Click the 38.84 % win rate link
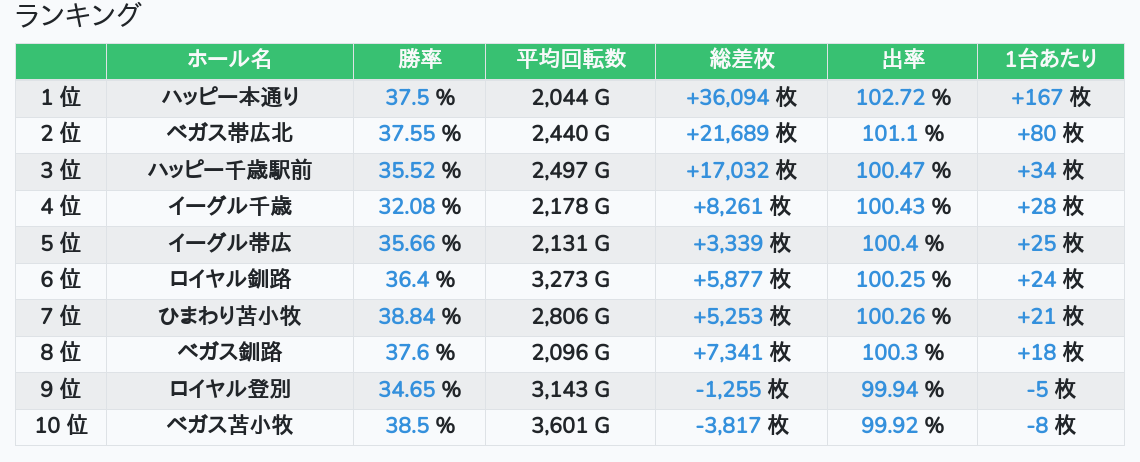Viewport: 1140px width, 462px height. (x=407, y=317)
